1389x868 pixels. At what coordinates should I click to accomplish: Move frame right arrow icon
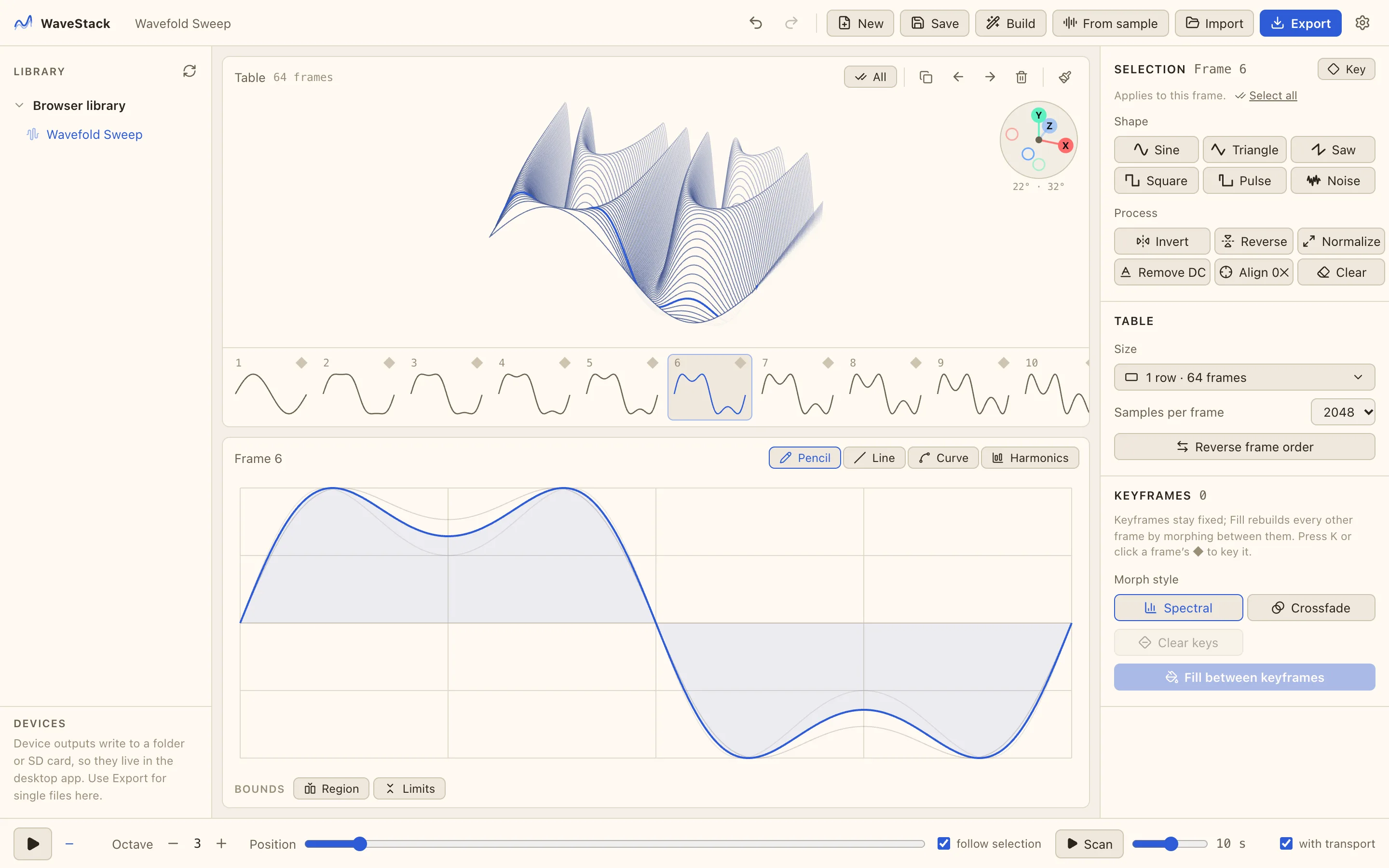click(x=990, y=77)
